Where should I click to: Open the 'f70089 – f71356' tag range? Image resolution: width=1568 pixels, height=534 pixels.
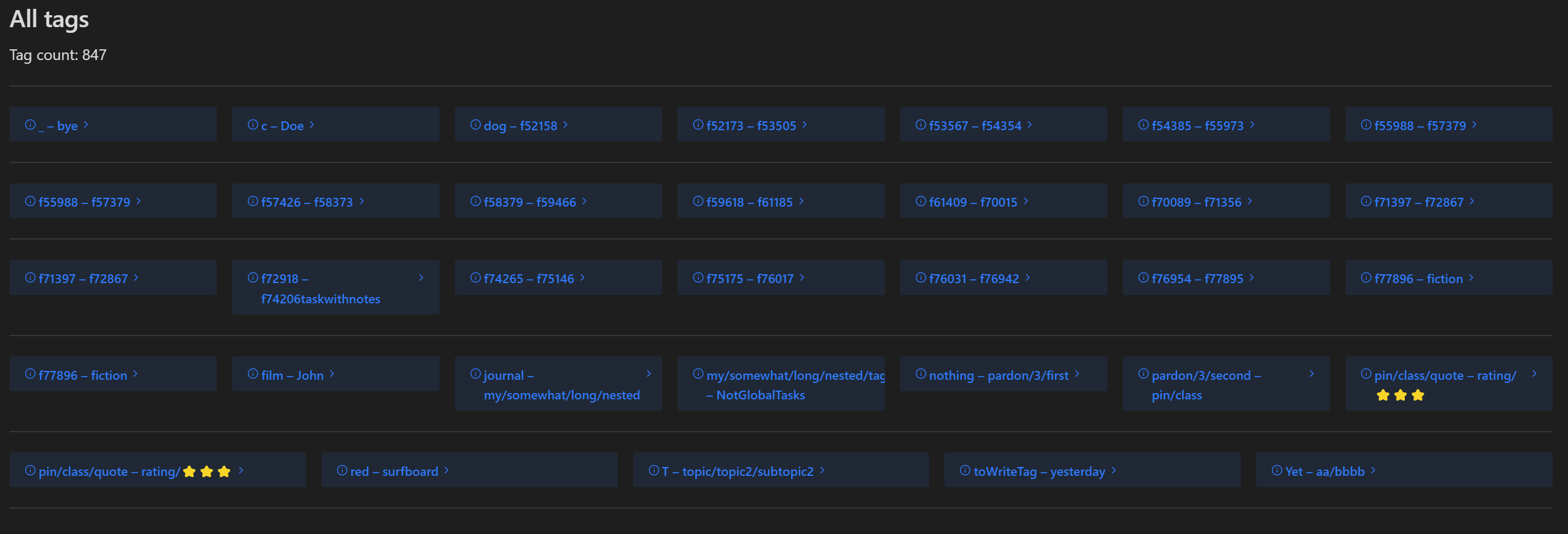click(x=1196, y=202)
